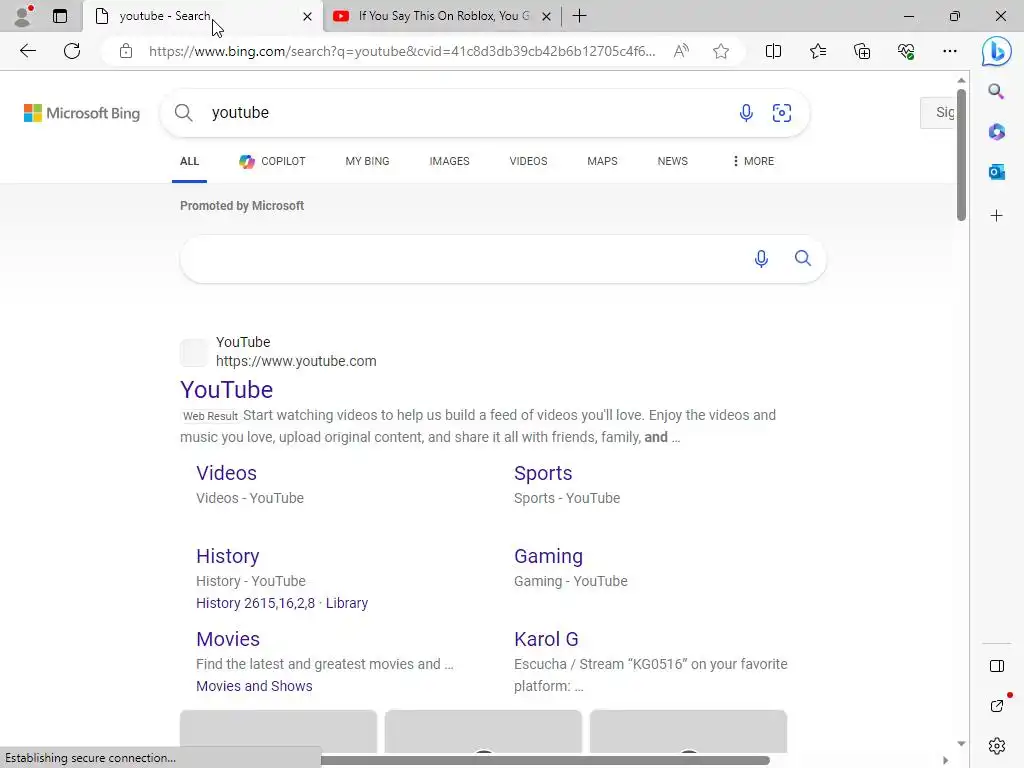Click the scroll-down arrow of page scrollbar
This screenshot has height=768, width=1024.
pos(961,743)
